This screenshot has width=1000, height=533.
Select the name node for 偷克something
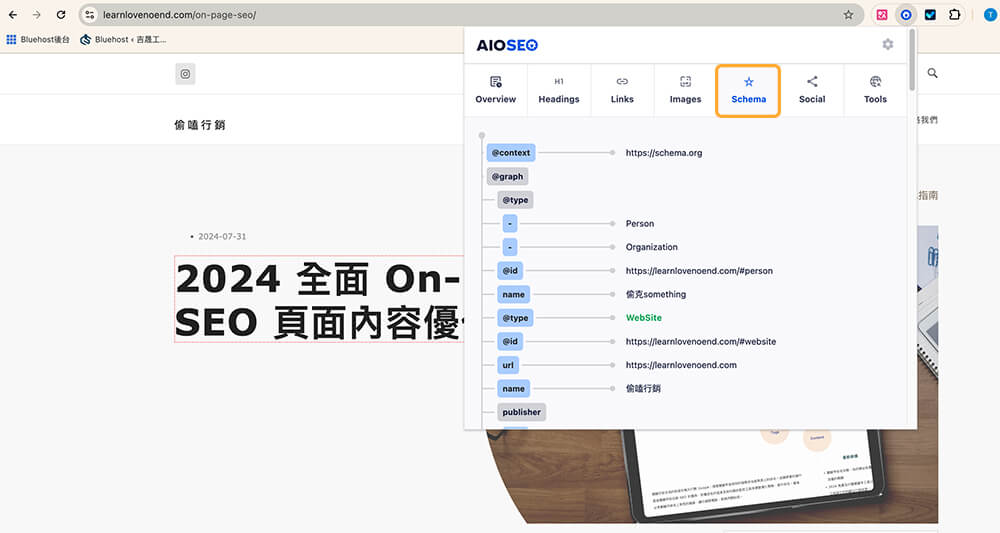(513, 295)
